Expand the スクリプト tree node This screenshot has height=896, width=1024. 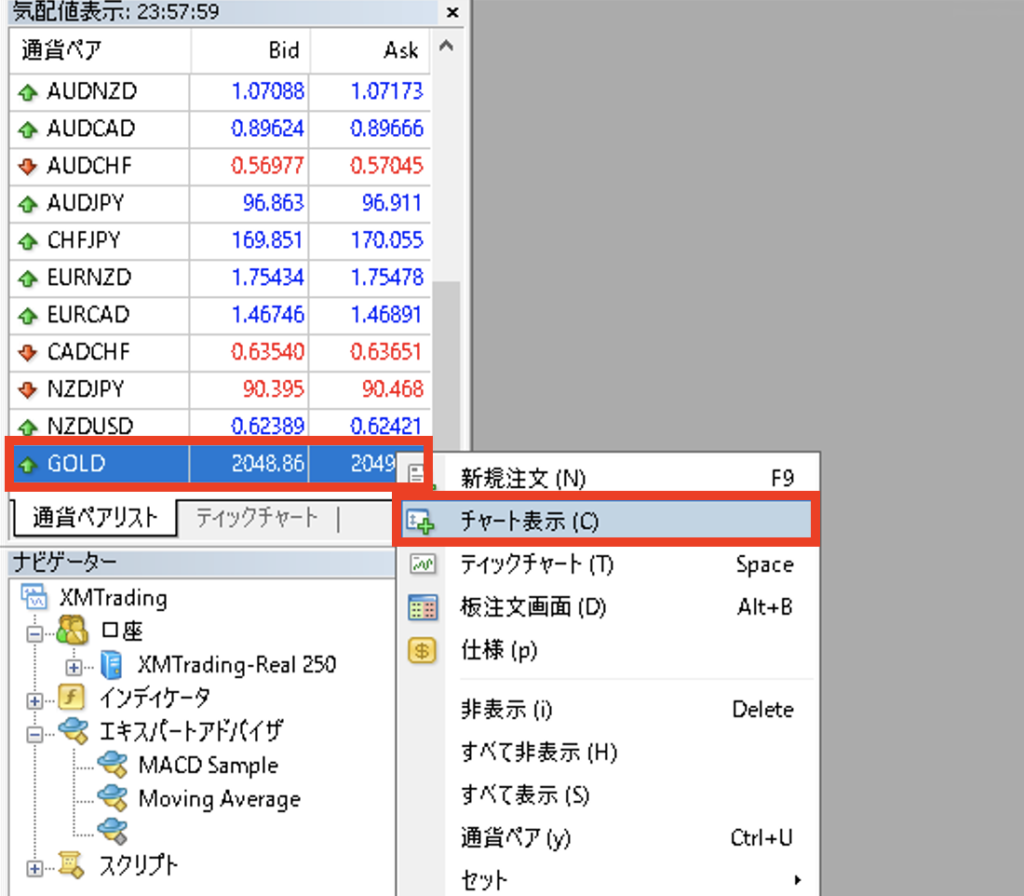click(x=36, y=868)
